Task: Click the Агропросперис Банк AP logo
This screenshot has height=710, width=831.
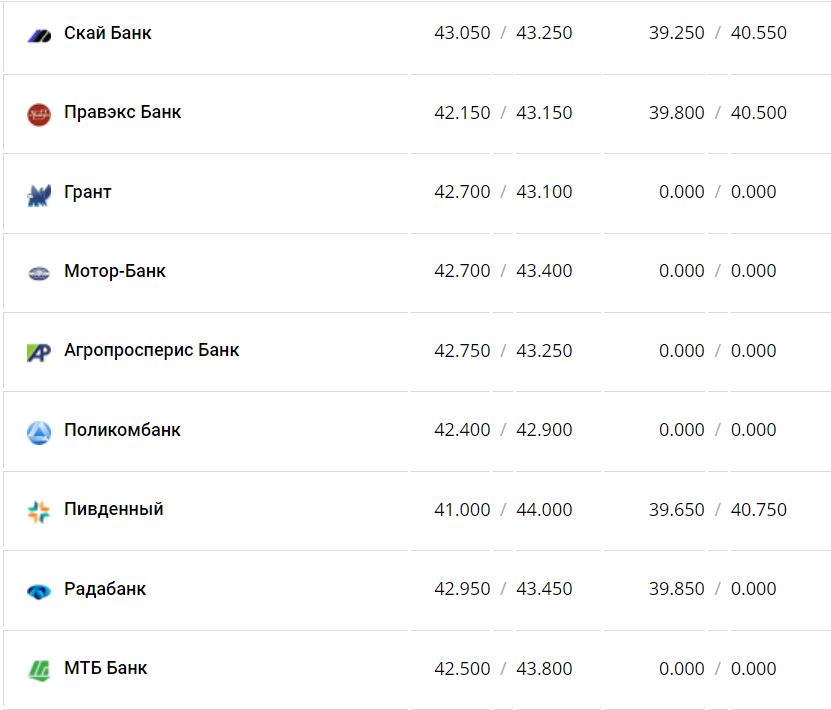Action: 39,352
